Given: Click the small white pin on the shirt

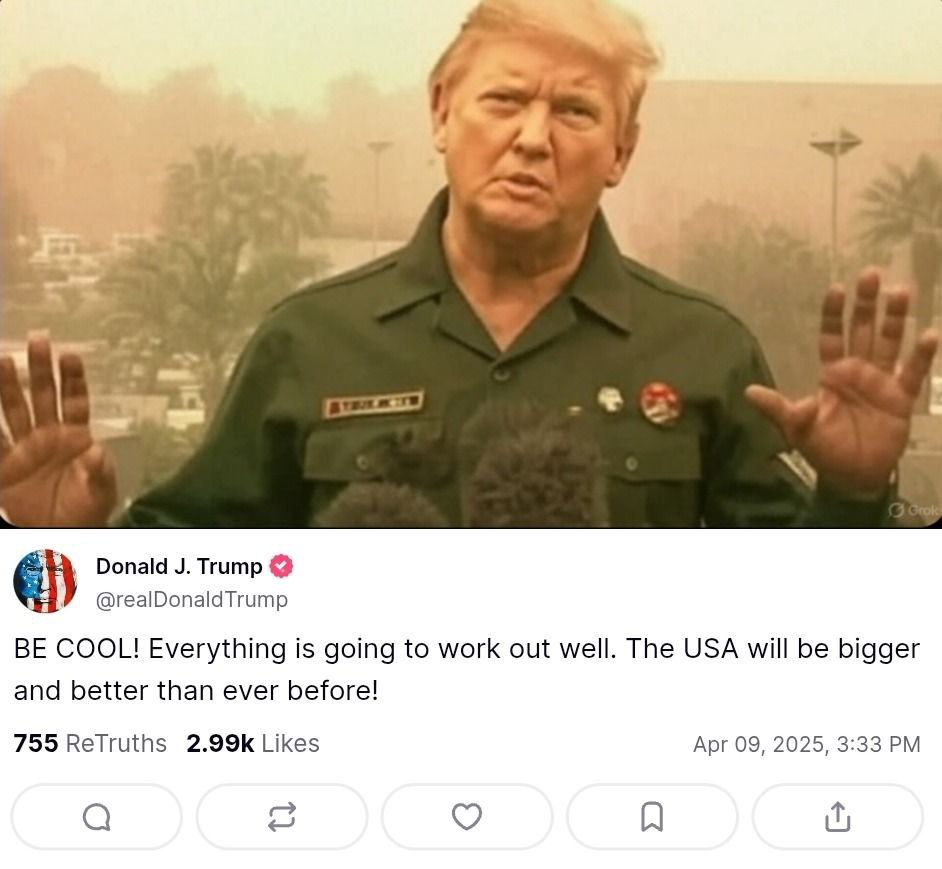Looking at the screenshot, I should coord(610,399).
